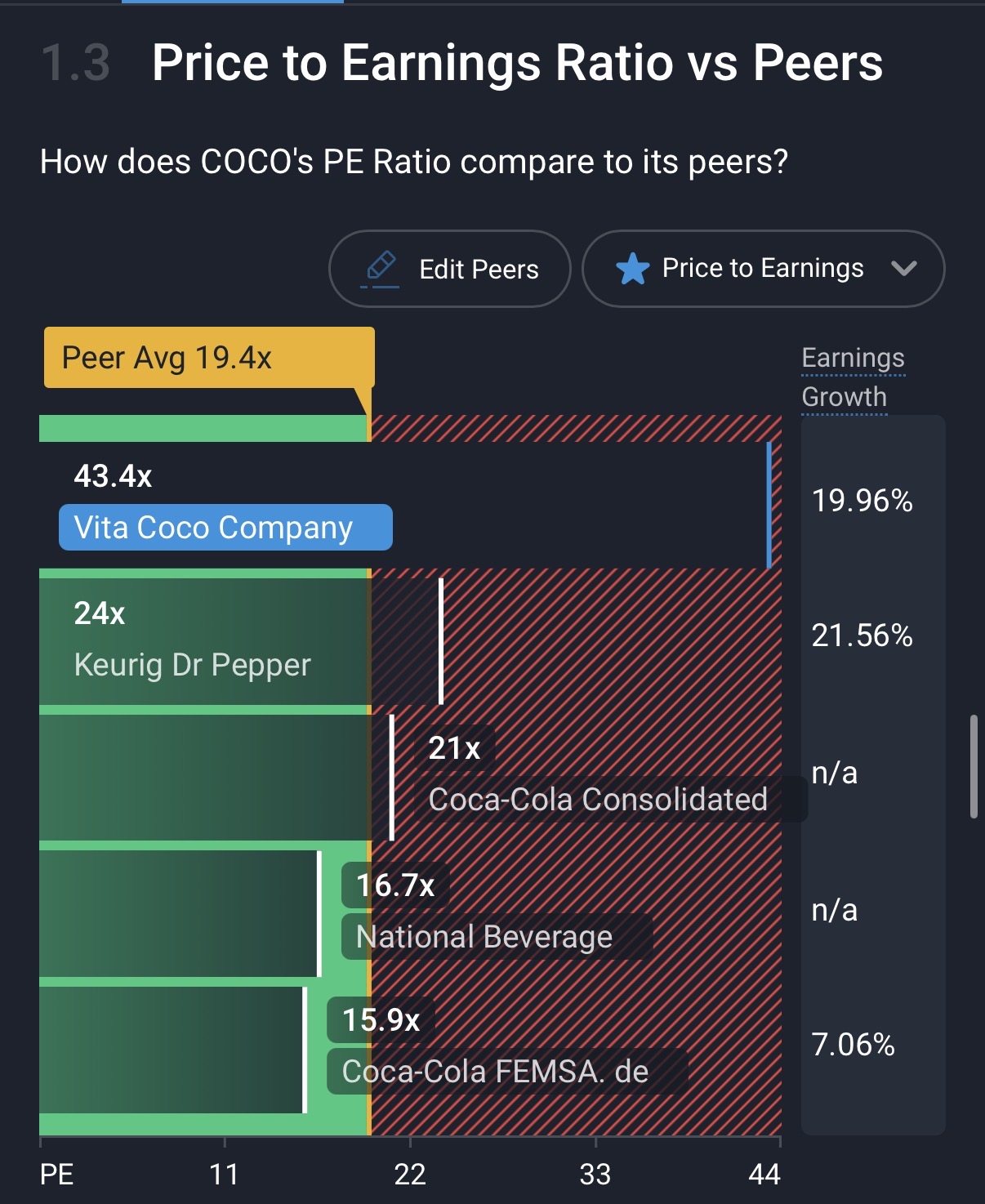Click the 21.56% earnings growth value
This screenshot has height=1204, width=985.
(x=862, y=635)
